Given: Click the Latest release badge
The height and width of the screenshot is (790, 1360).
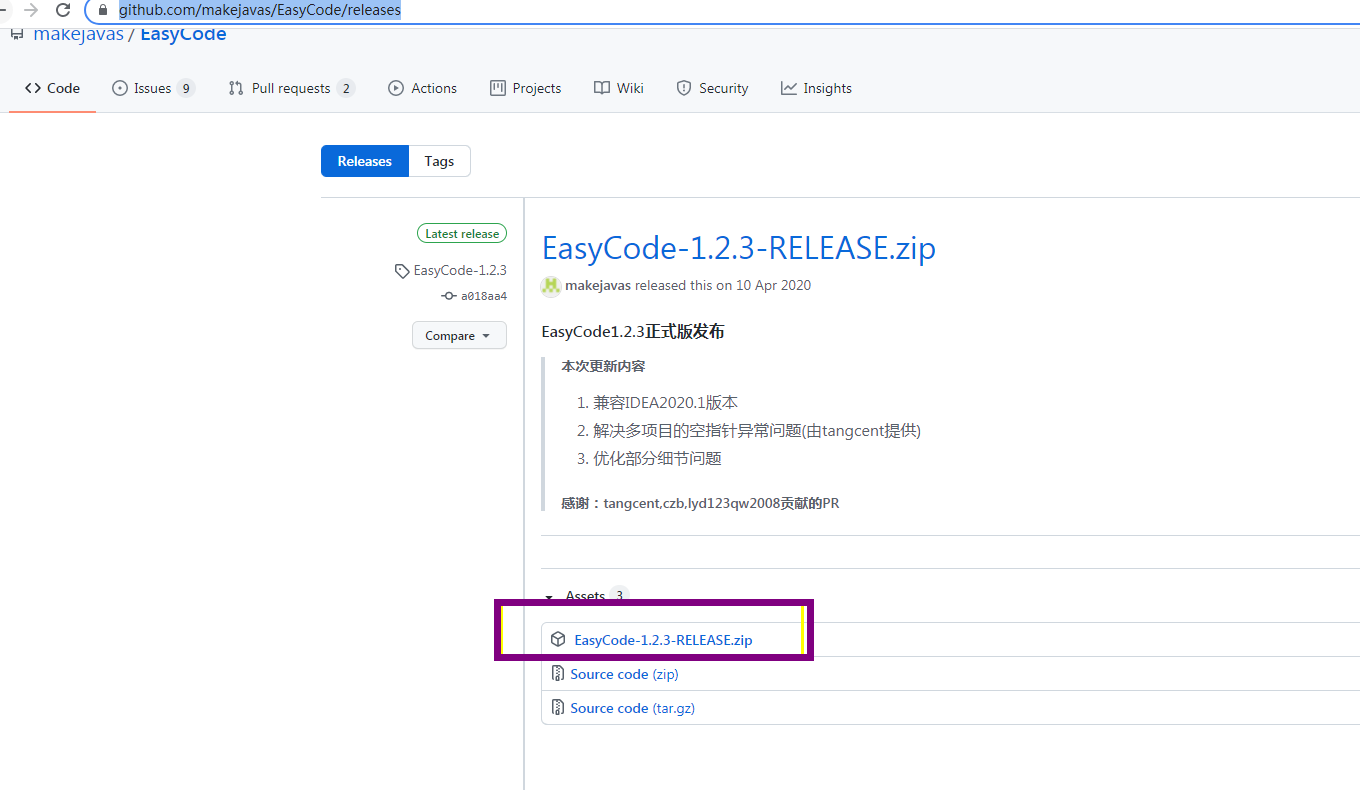Looking at the screenshot, I should click(461, 233).
